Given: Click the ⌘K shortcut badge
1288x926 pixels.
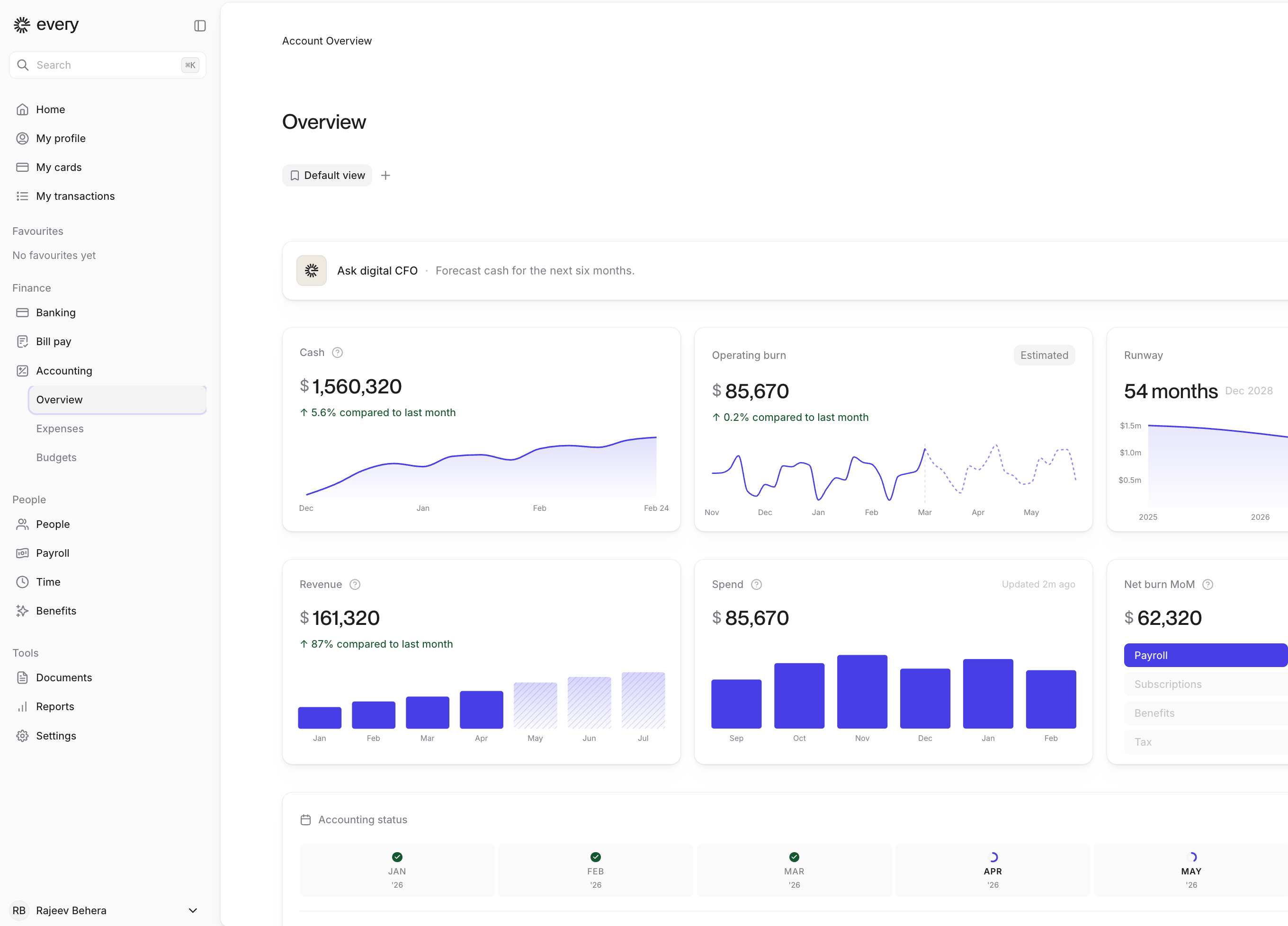Looking at the screenshot, I should click(190, 65).
